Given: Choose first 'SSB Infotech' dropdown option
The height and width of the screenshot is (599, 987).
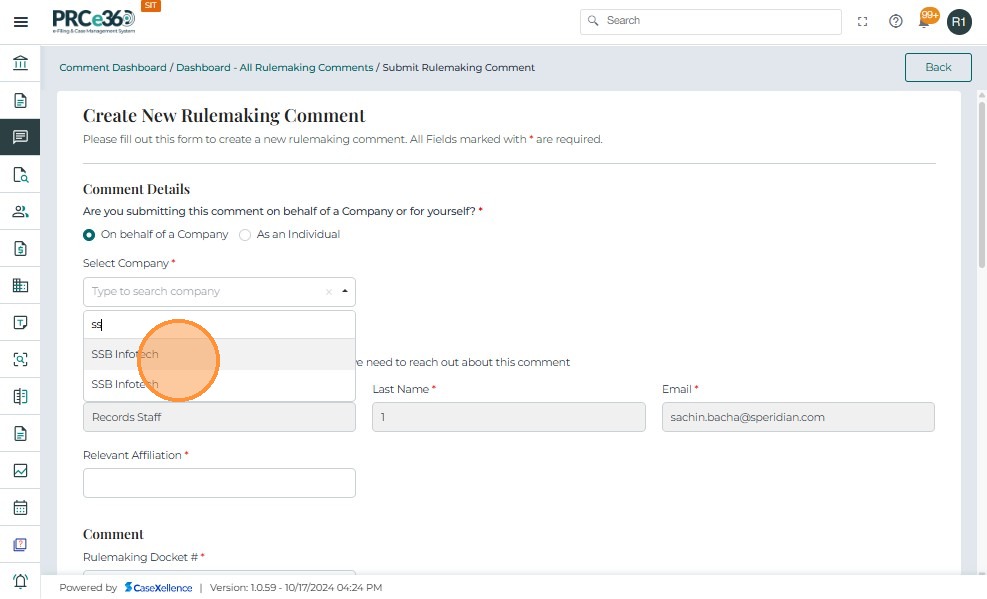Looking at the screenshot, I should (x=125, y=354).
